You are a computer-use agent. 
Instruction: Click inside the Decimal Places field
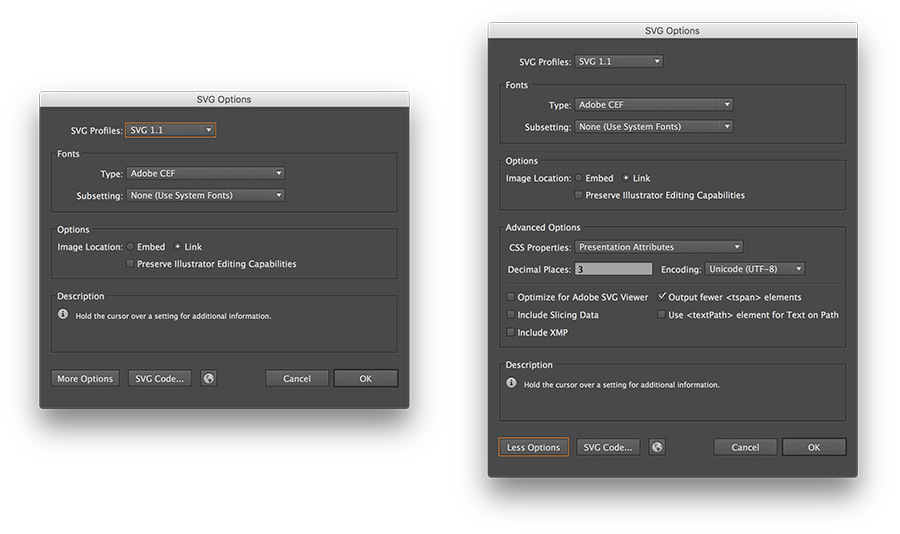614,269
